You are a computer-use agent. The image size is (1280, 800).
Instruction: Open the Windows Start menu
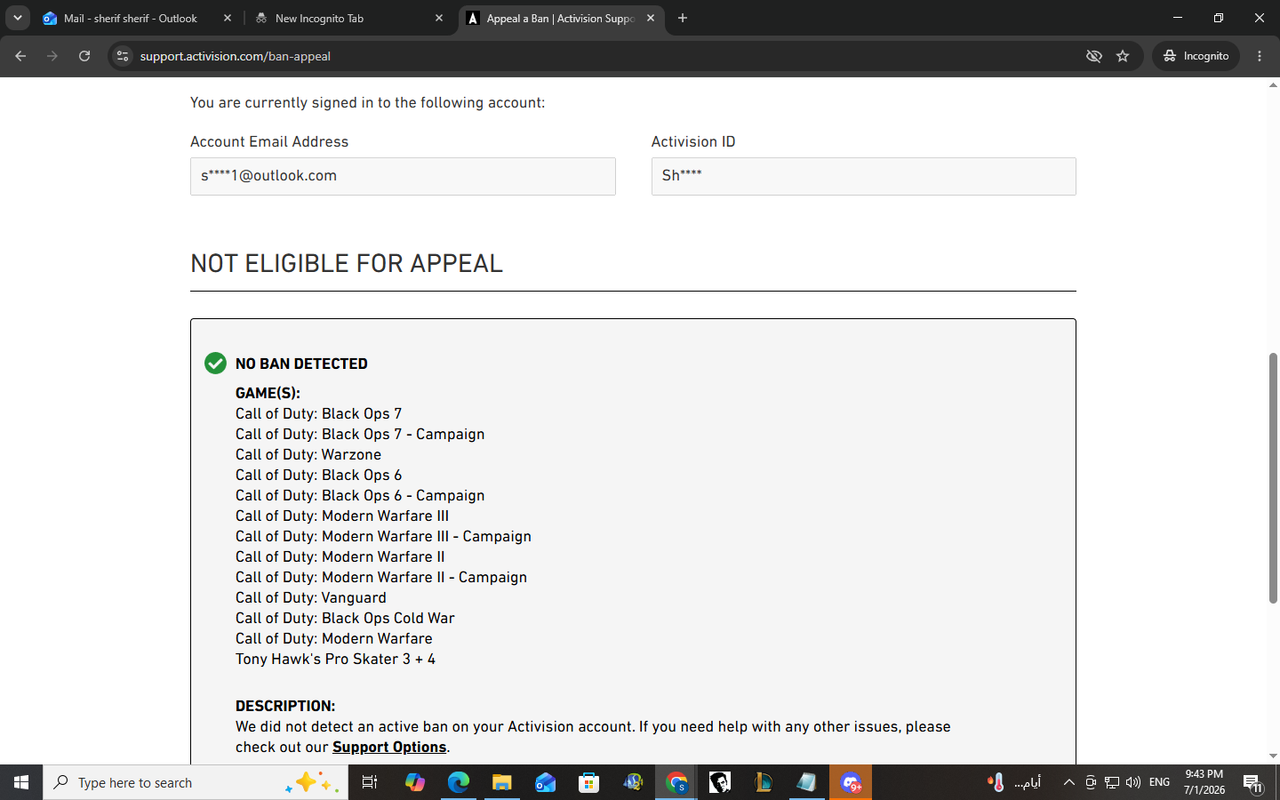(21, 782)
